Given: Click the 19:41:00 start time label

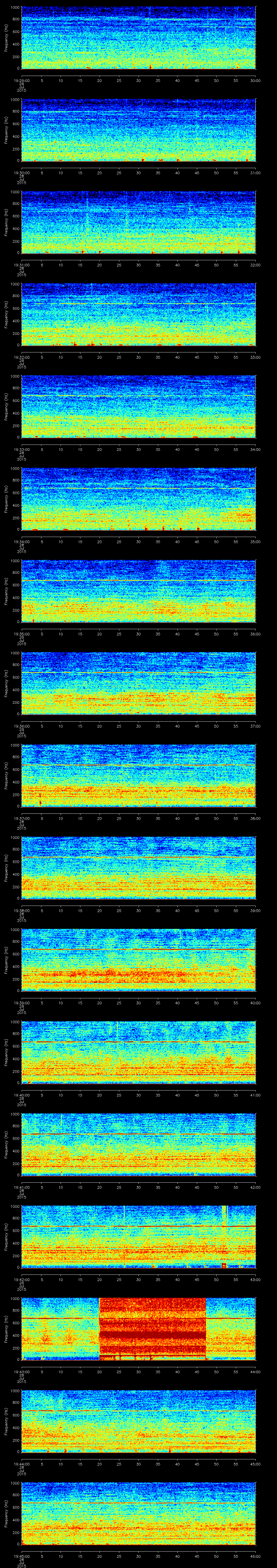Looking at the screenshot, I should [21, 1187].
